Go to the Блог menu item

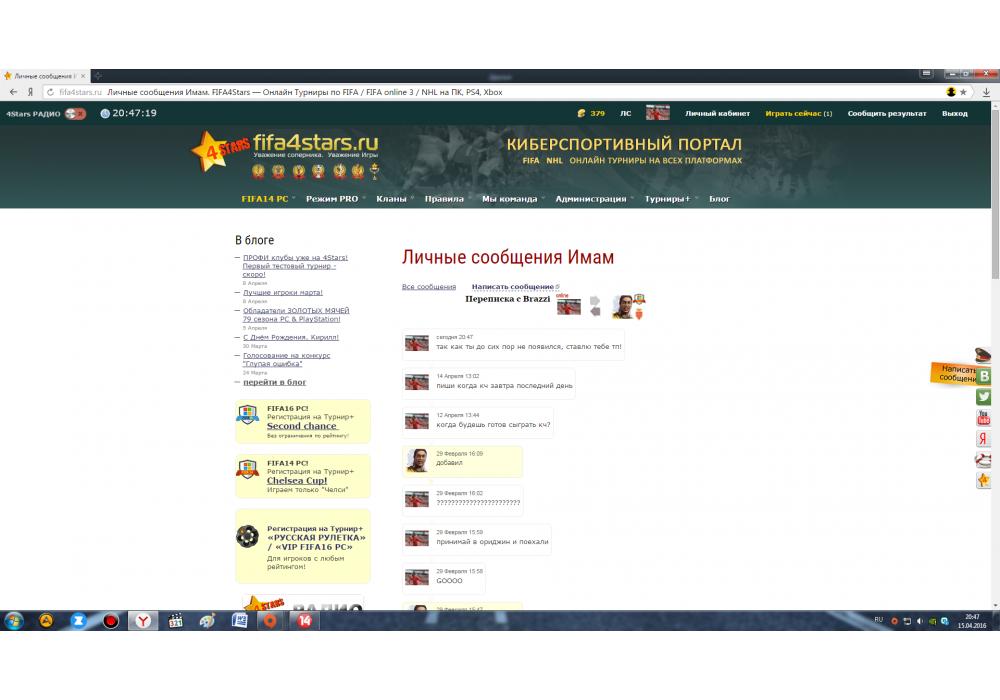pyautogui.click(x=719, y=199)
